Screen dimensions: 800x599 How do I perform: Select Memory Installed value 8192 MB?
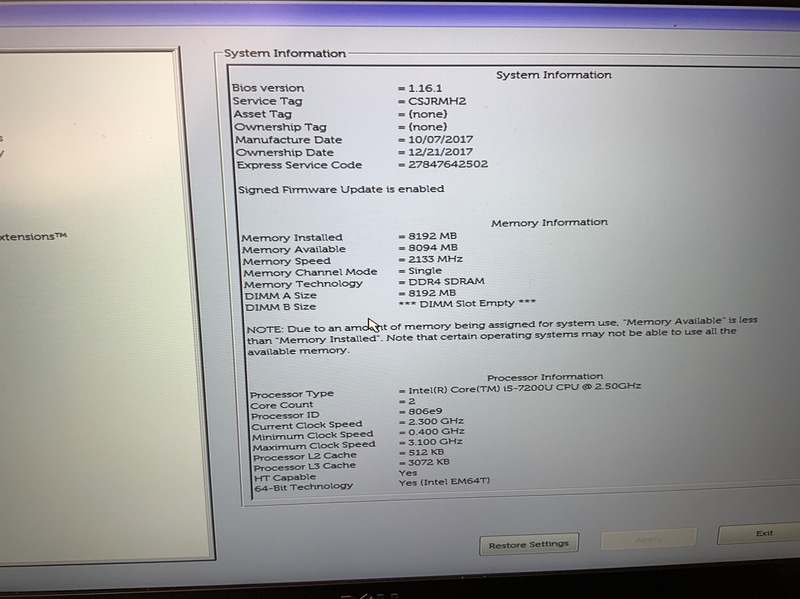(x=432, y=236)
